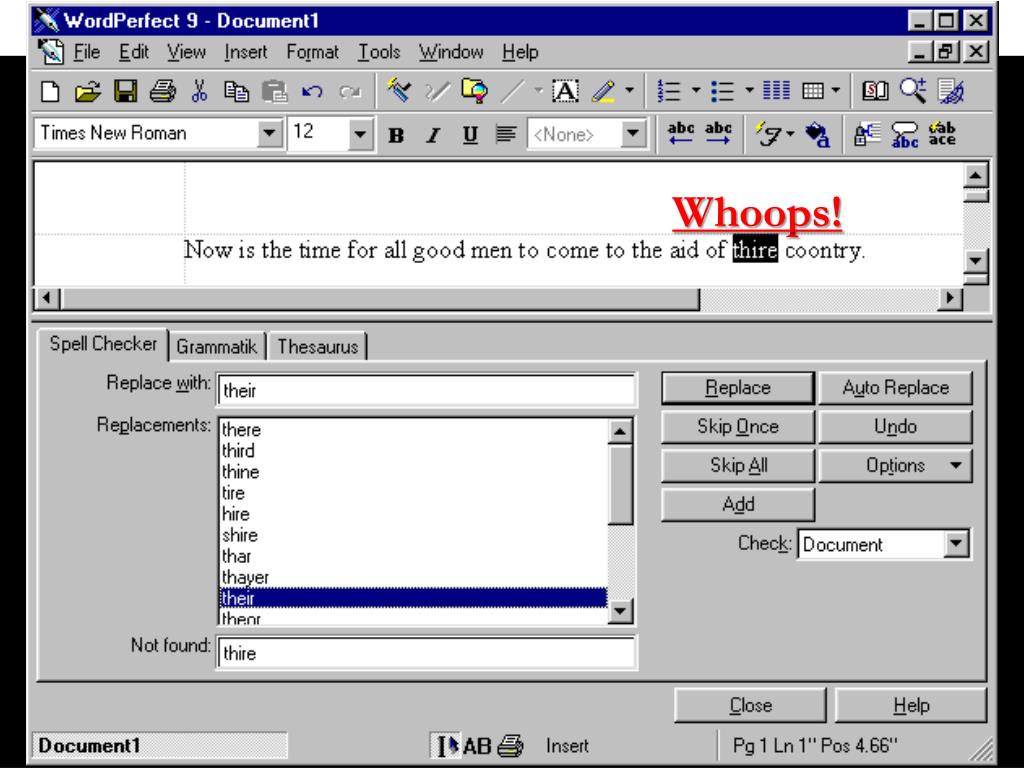Open the Tools menu

coord(379,52)
